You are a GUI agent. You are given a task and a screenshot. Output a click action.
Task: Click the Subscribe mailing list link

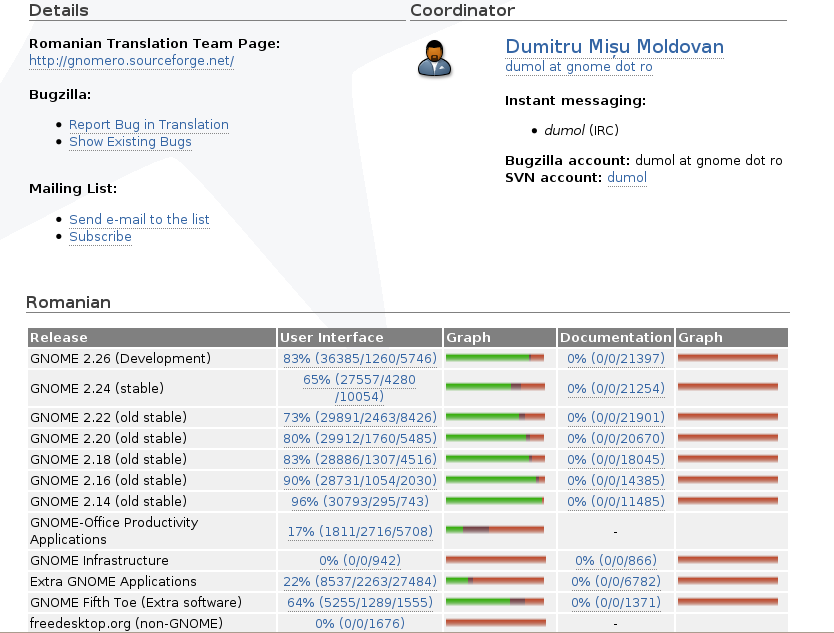[101, 236]
